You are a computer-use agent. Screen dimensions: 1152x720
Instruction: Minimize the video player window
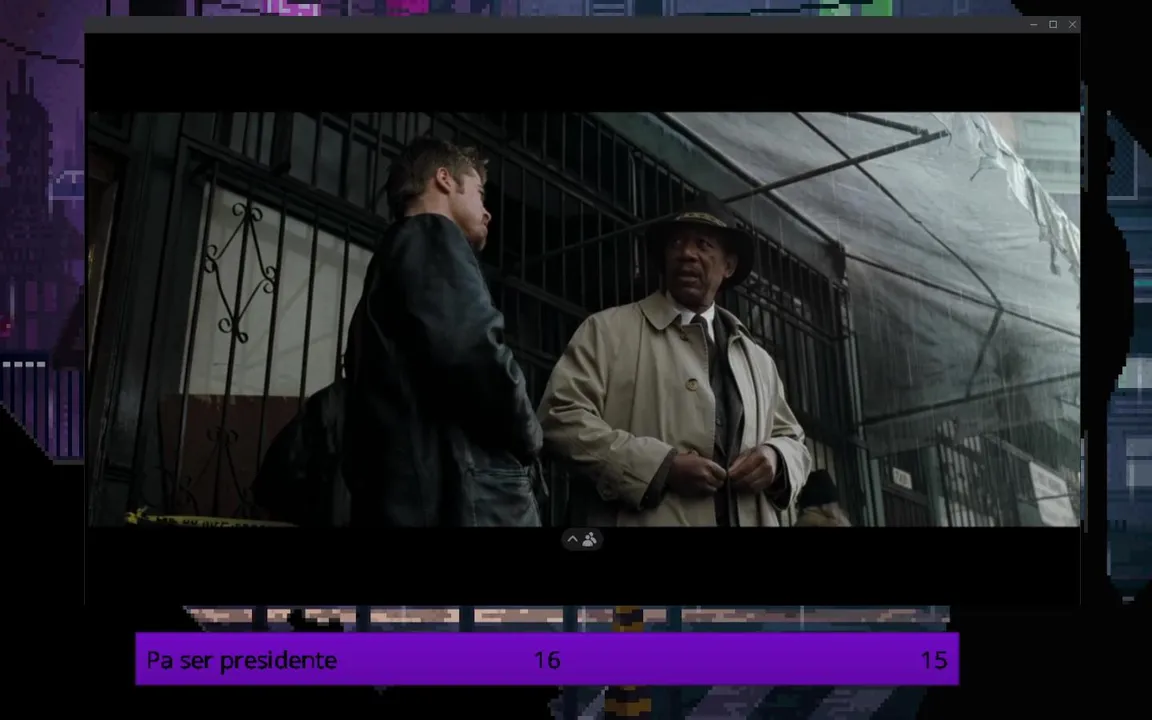[1034, 24]
